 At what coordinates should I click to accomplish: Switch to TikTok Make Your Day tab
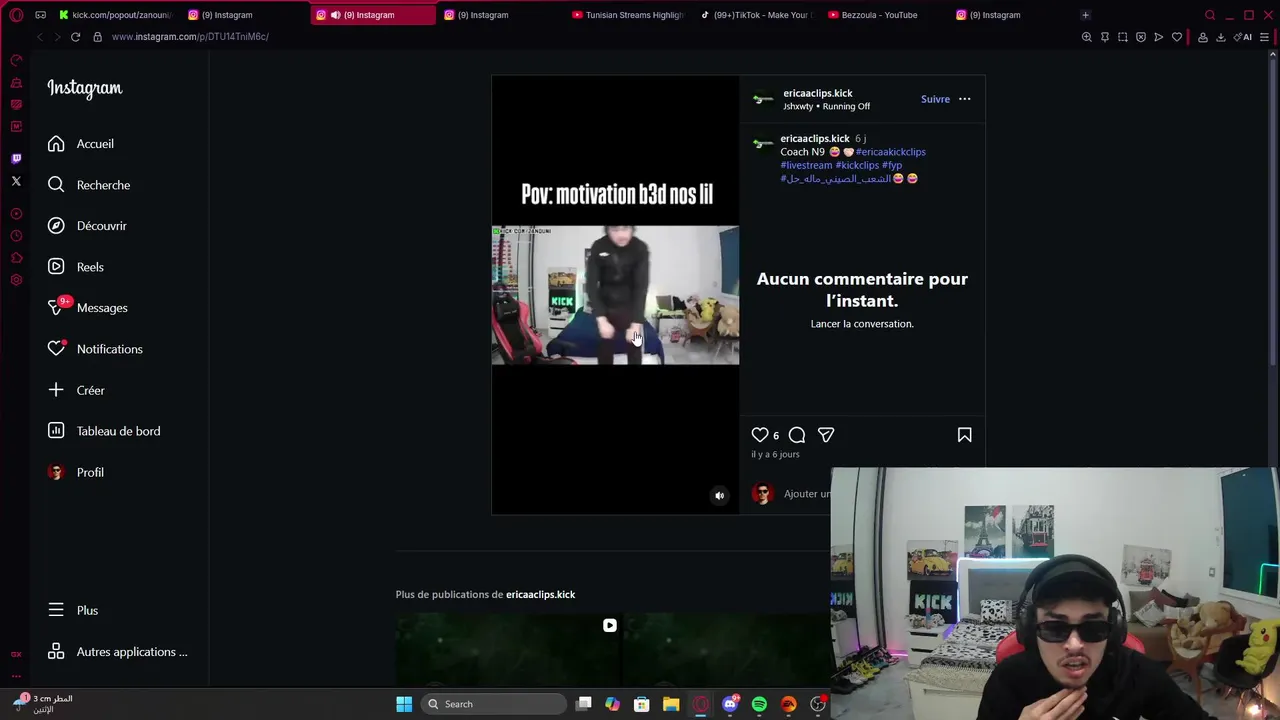click(757, 15)
